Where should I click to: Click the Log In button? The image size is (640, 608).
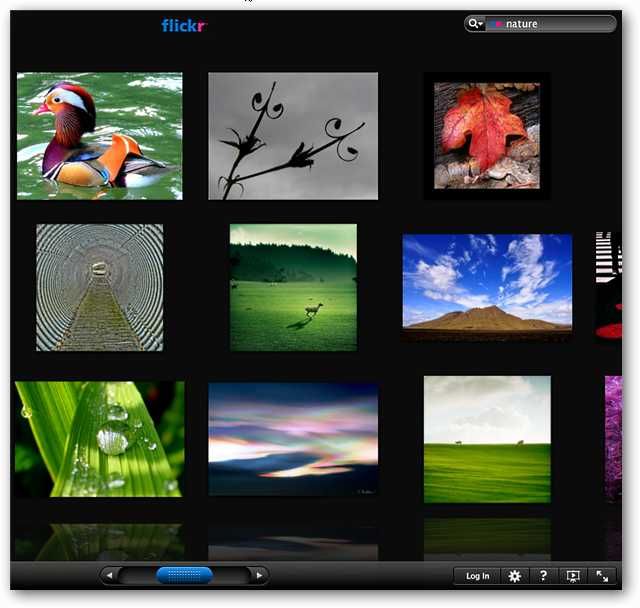[x=478, y=576]
